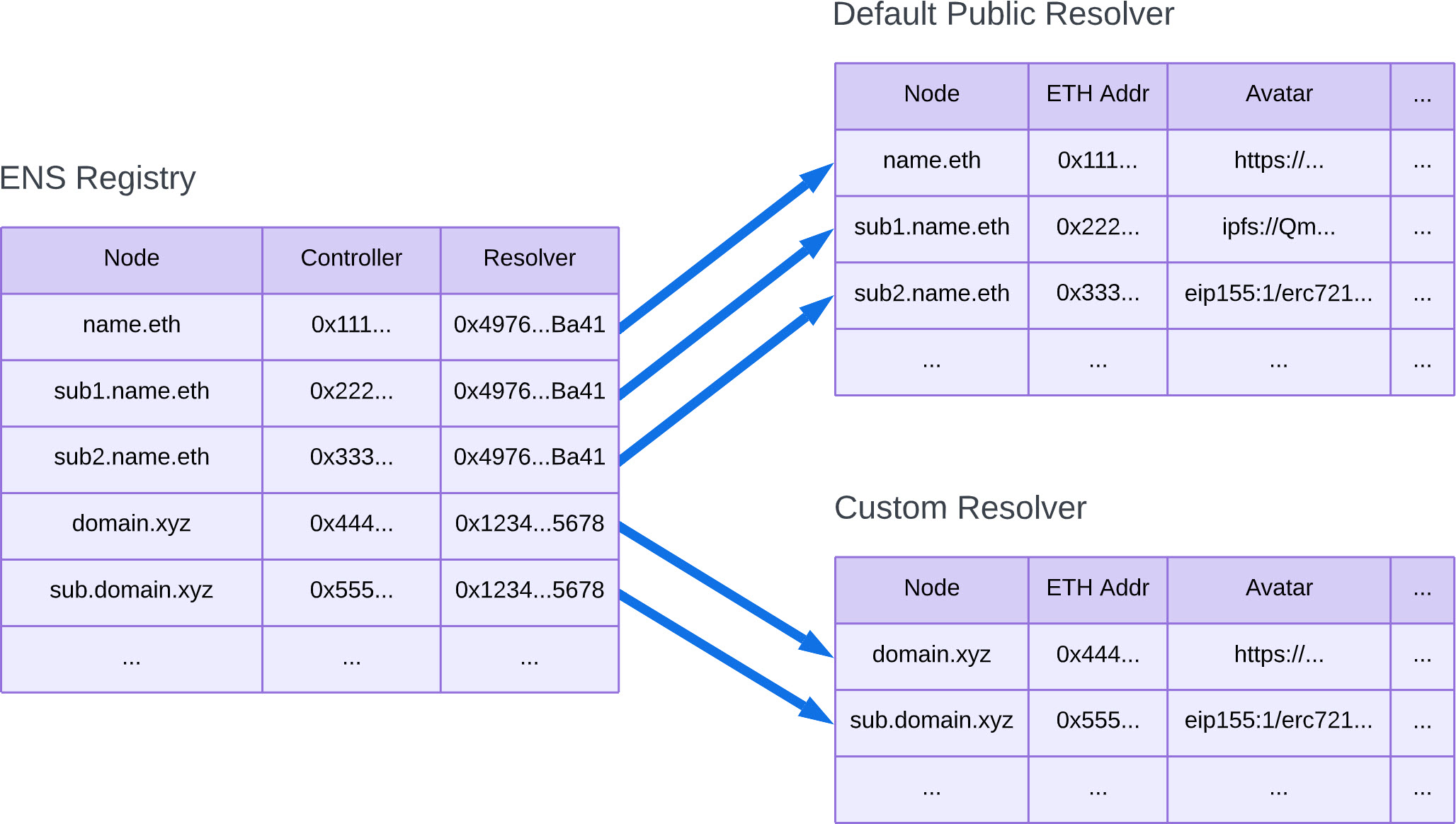Screen dimensions: 1456x824
Task: Click resolver 0x4976...Ba41 in the name.eth row
Action: click(529, 324)
